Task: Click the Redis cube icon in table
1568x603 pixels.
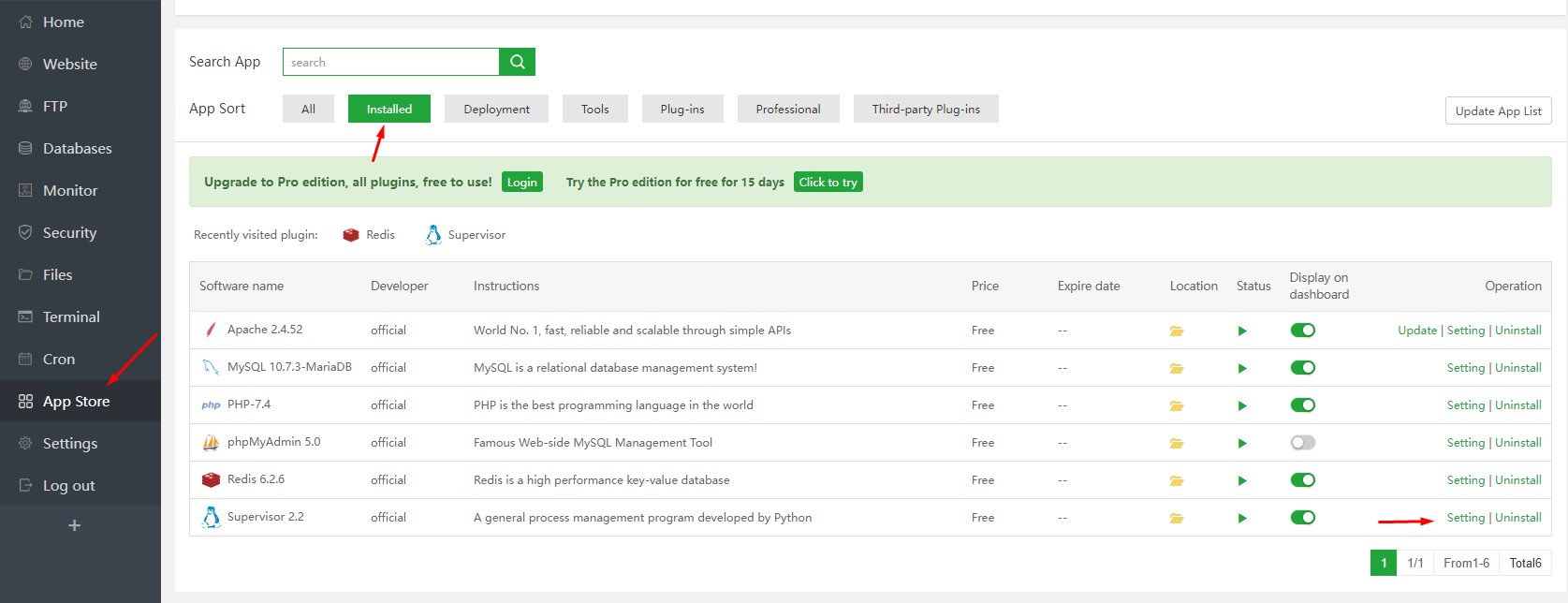Action: [211, 479]
